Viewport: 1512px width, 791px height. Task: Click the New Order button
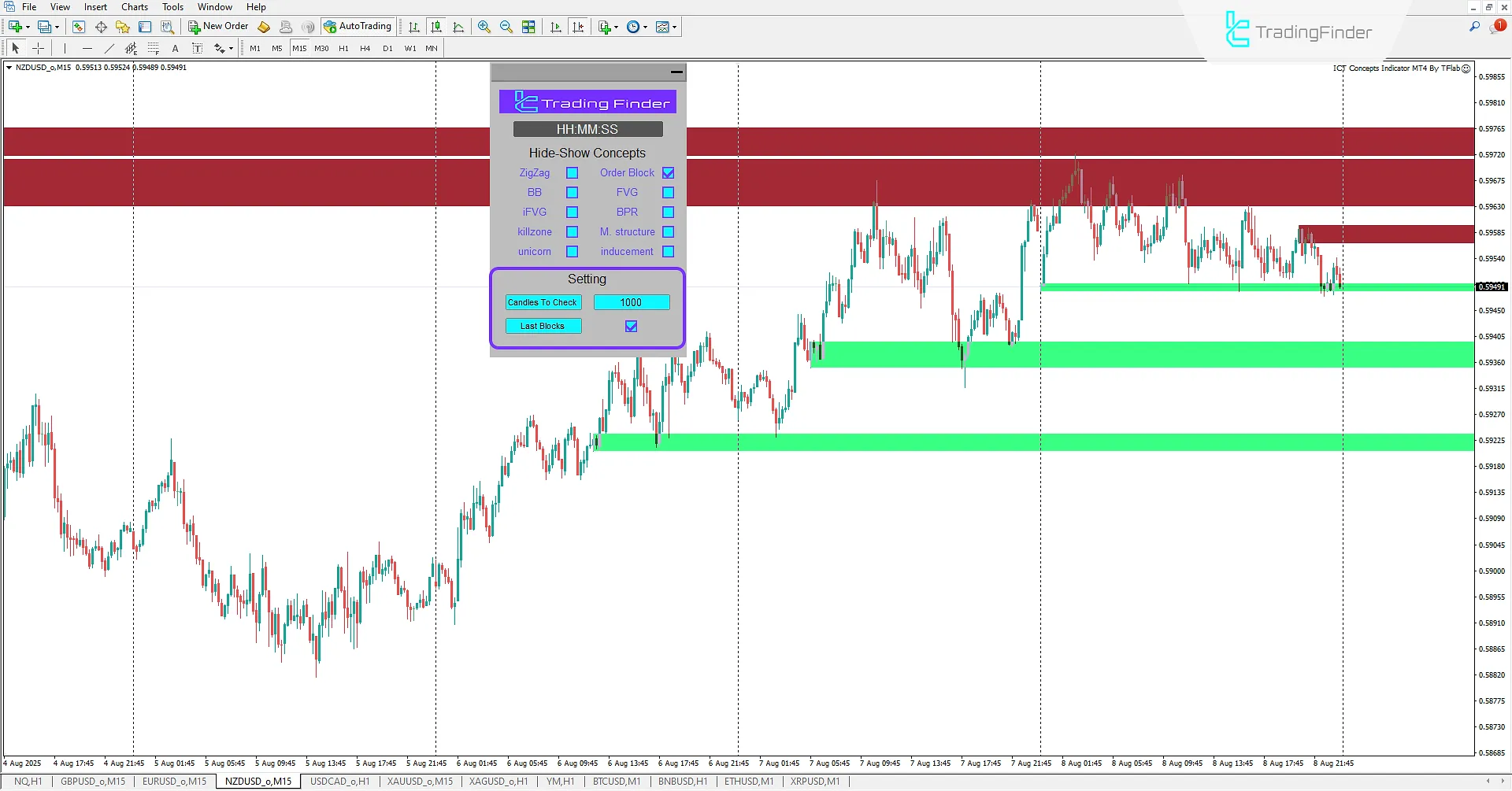[x=217, y=26]
